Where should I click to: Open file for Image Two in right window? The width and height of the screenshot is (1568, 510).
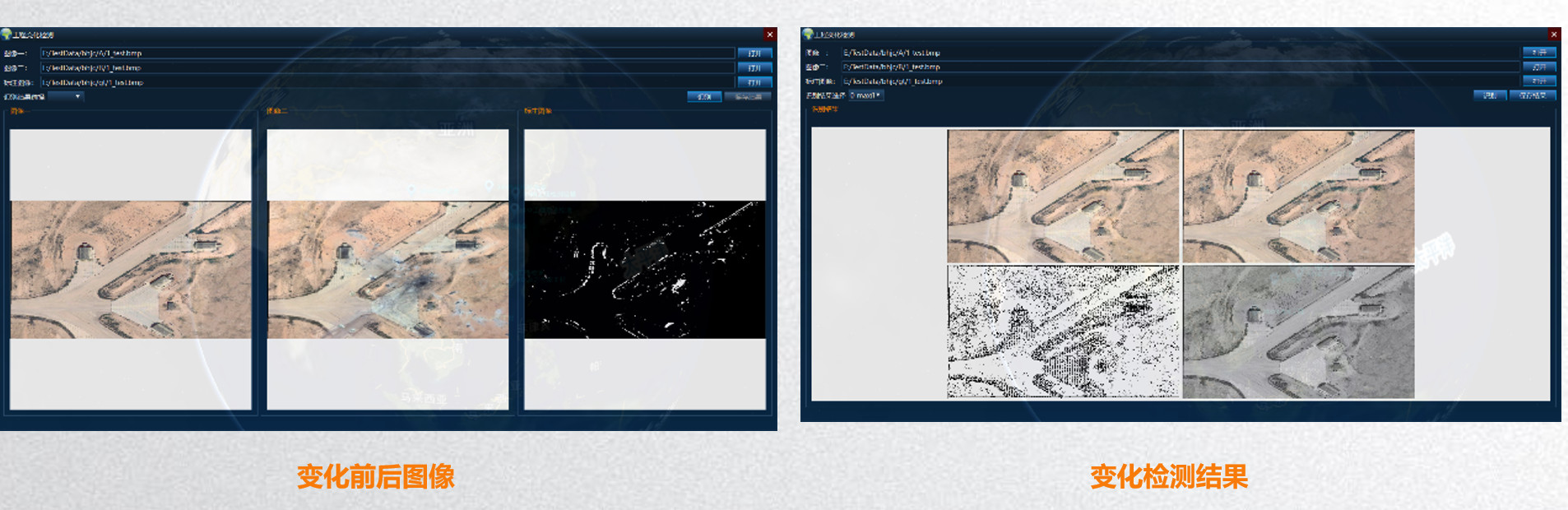[x=1539, y=67]
